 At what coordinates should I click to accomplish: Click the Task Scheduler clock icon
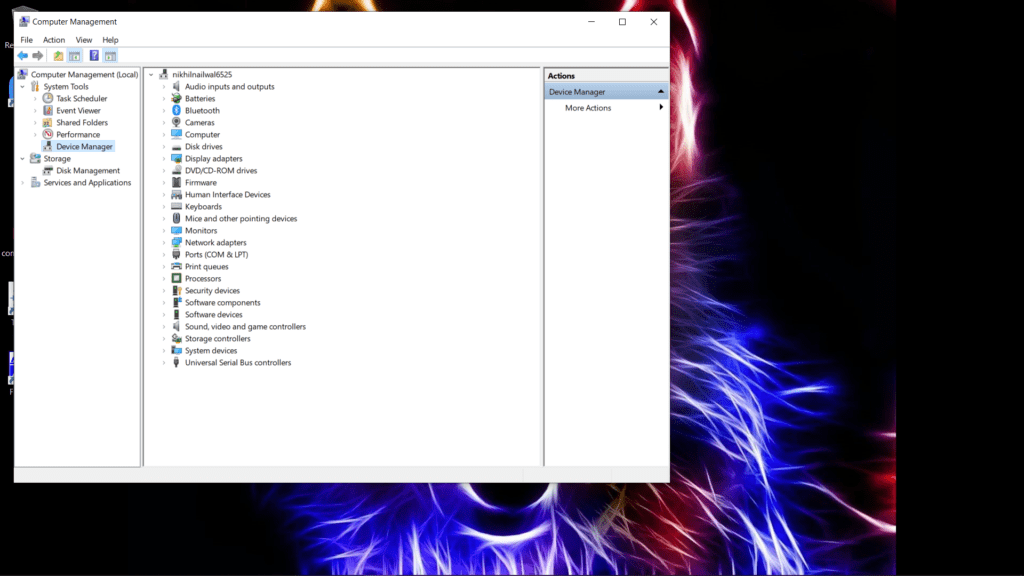48,98
